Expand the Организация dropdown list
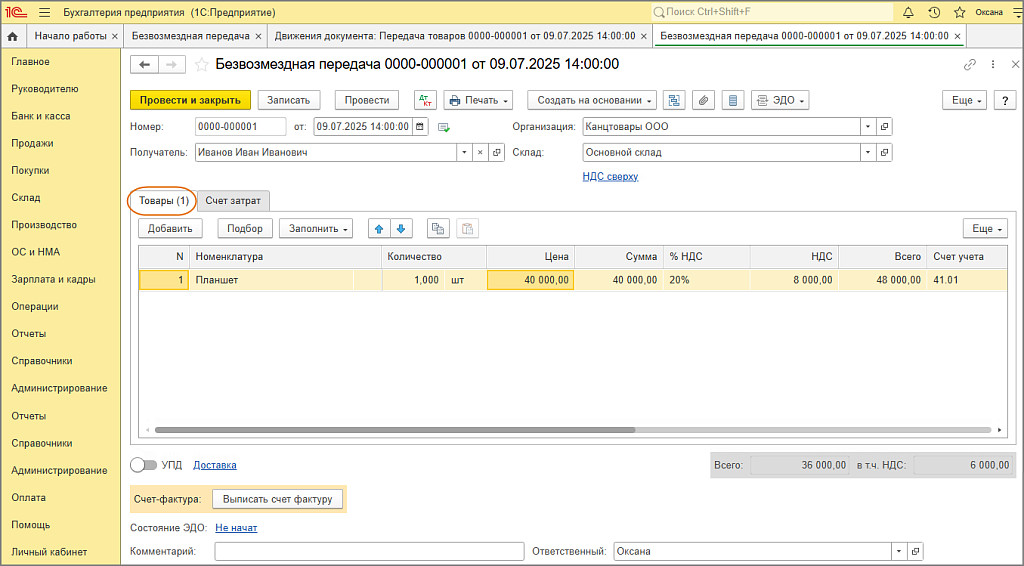This screenshot has height=566, width=1024. (867, 127)
